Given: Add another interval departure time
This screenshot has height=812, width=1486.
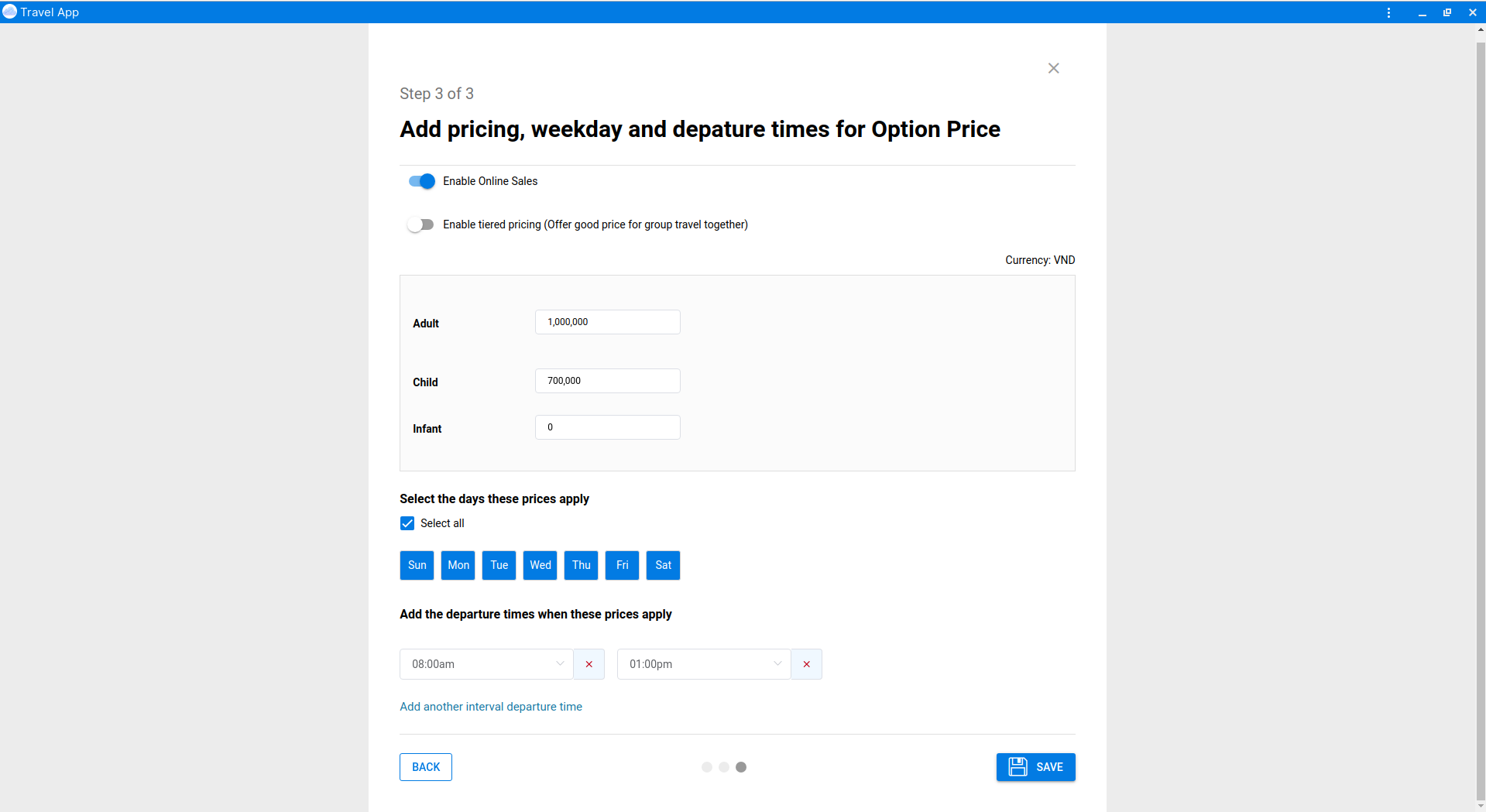Looking at the screenshot, I should [x=490, y=706].
